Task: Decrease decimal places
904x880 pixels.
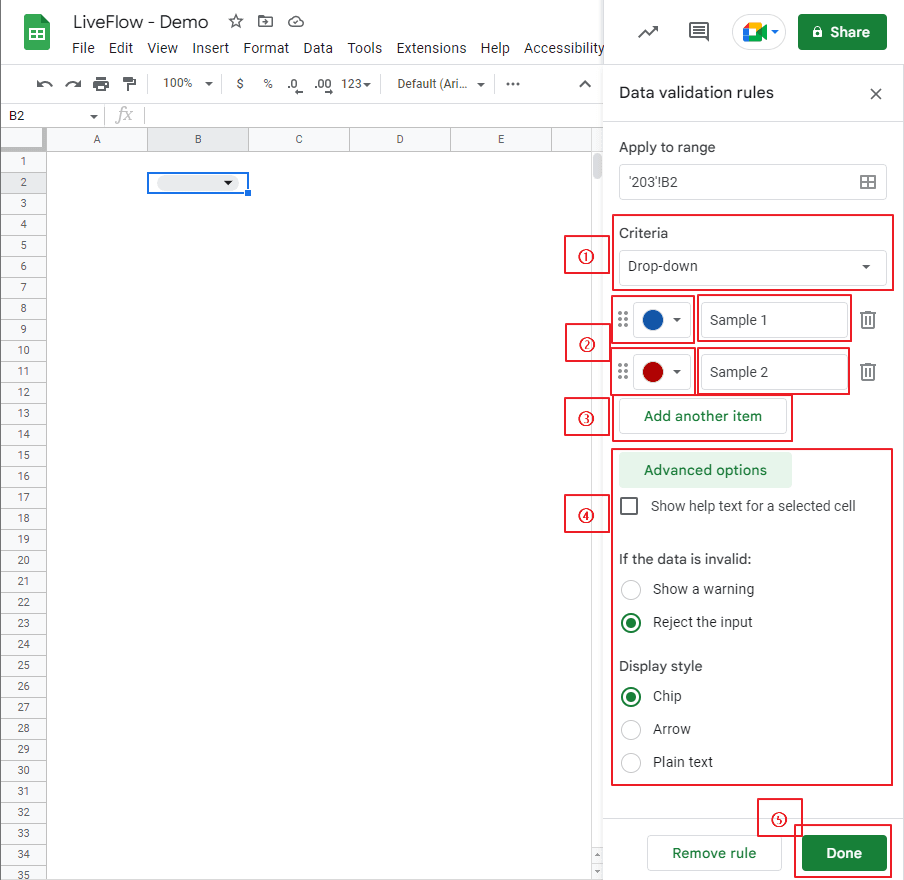Action: (x=295, y=85)
